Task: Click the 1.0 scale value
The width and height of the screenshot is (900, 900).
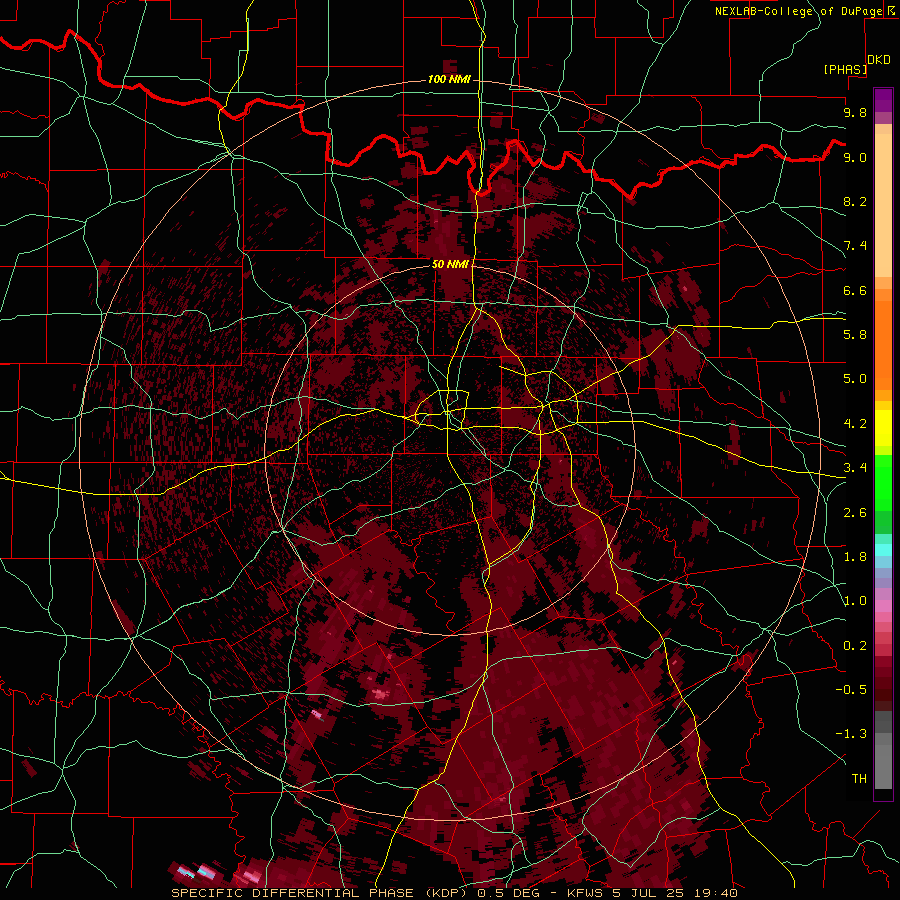Action: click(x=855, y=601)
